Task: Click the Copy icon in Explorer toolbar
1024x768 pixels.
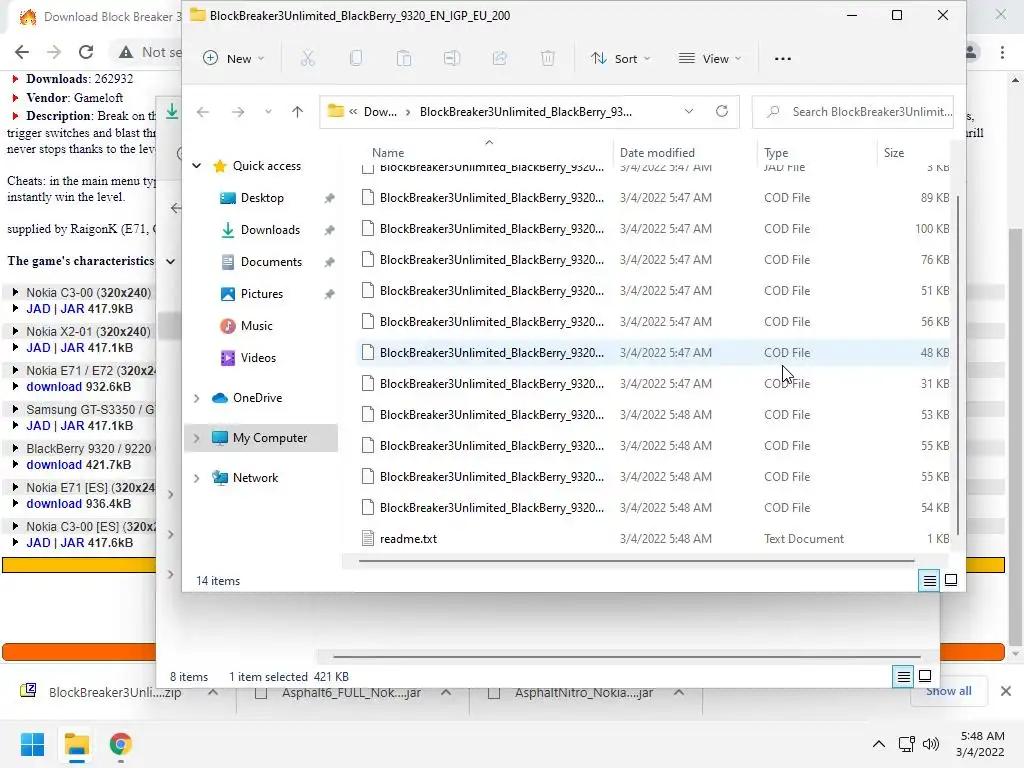Action: point(356,59)
